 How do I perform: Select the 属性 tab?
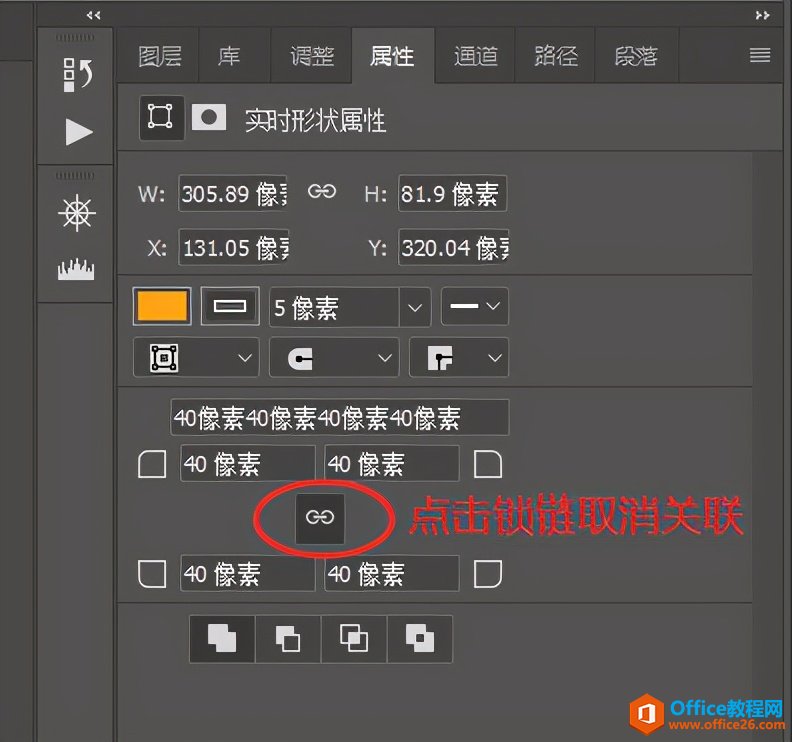(392, 56)
